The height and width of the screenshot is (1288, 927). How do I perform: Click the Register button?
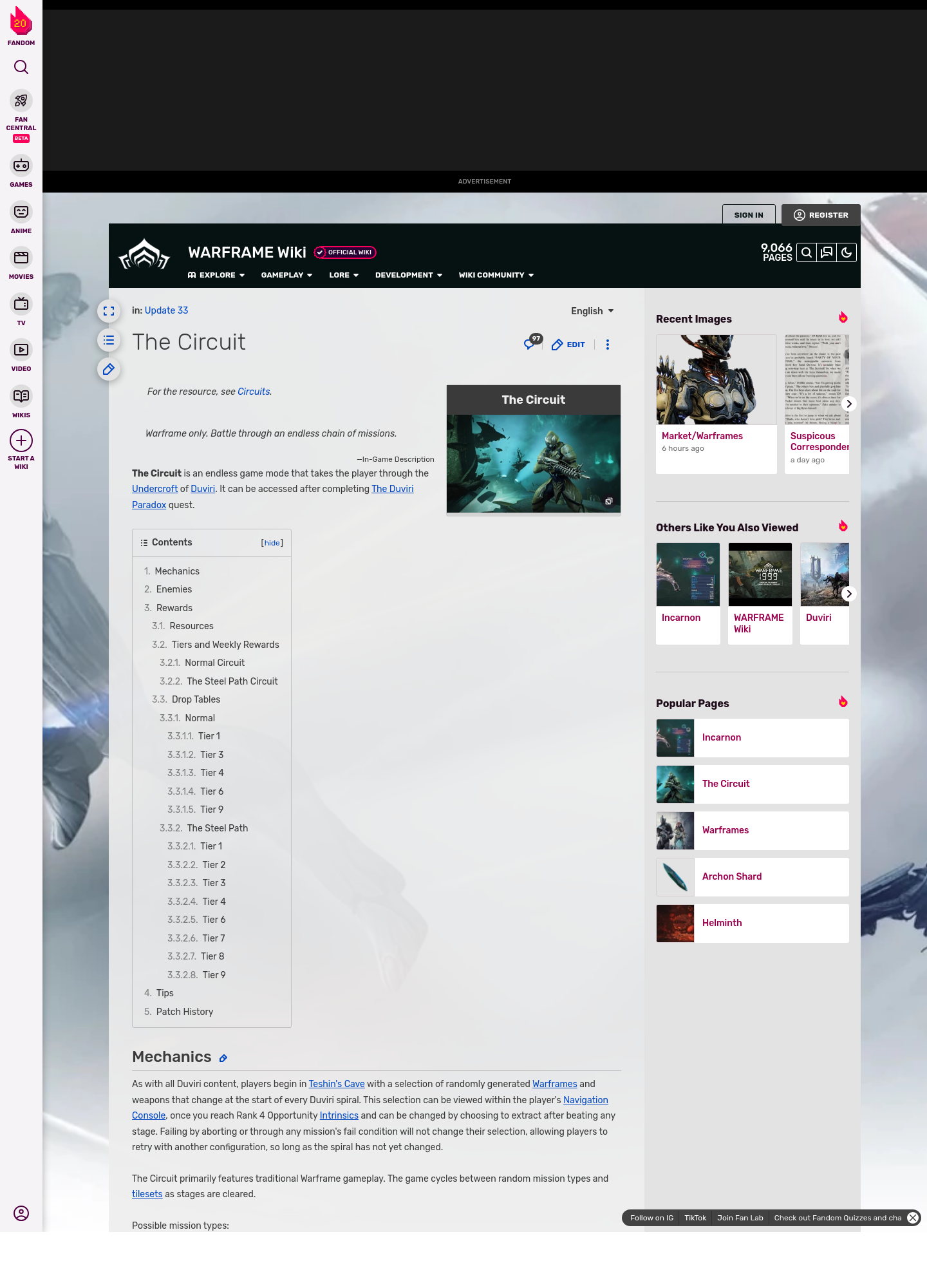tap(821, 215)
